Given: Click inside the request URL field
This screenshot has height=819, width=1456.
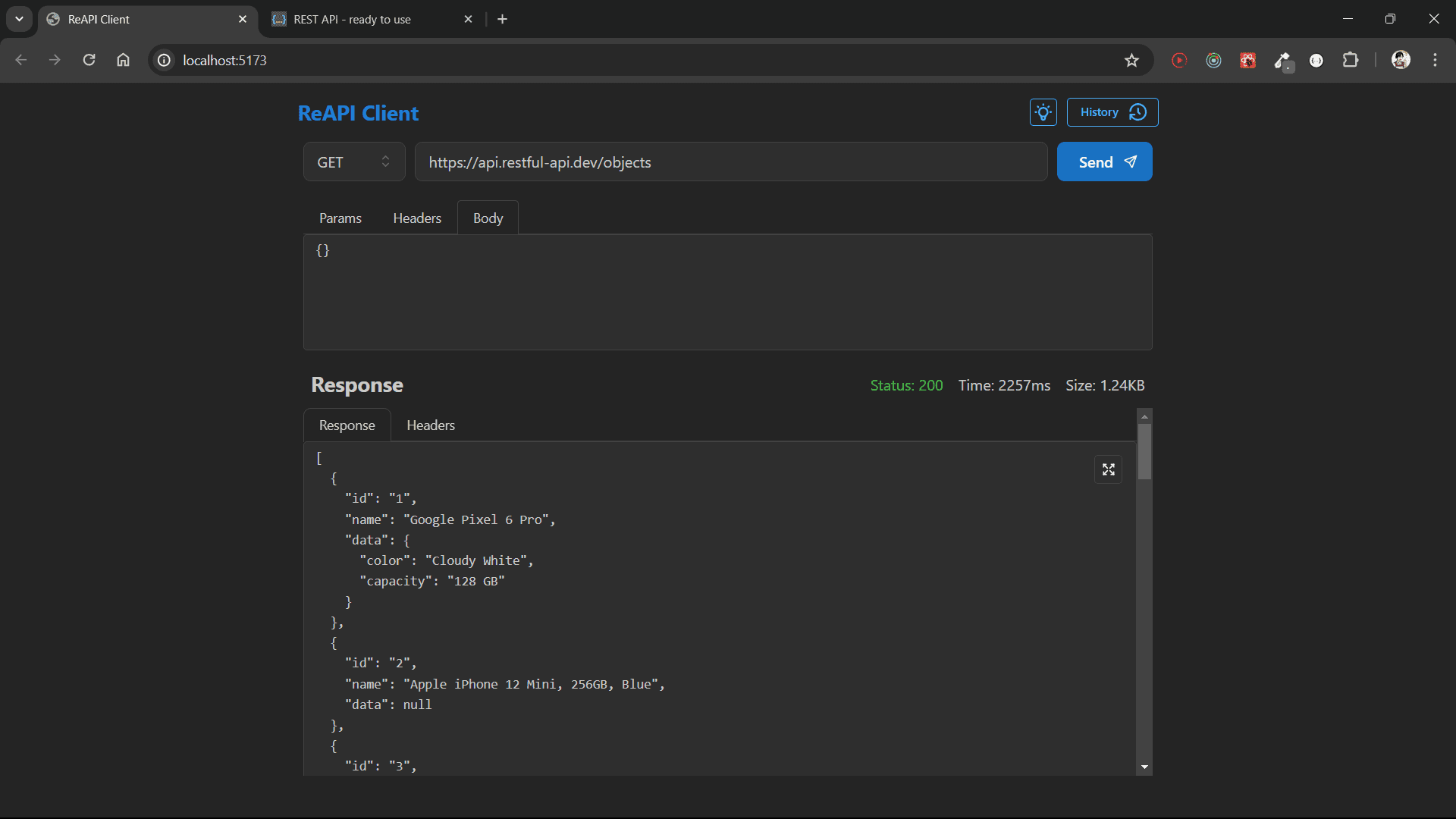Looking at the screenshot, I should 728,162.
